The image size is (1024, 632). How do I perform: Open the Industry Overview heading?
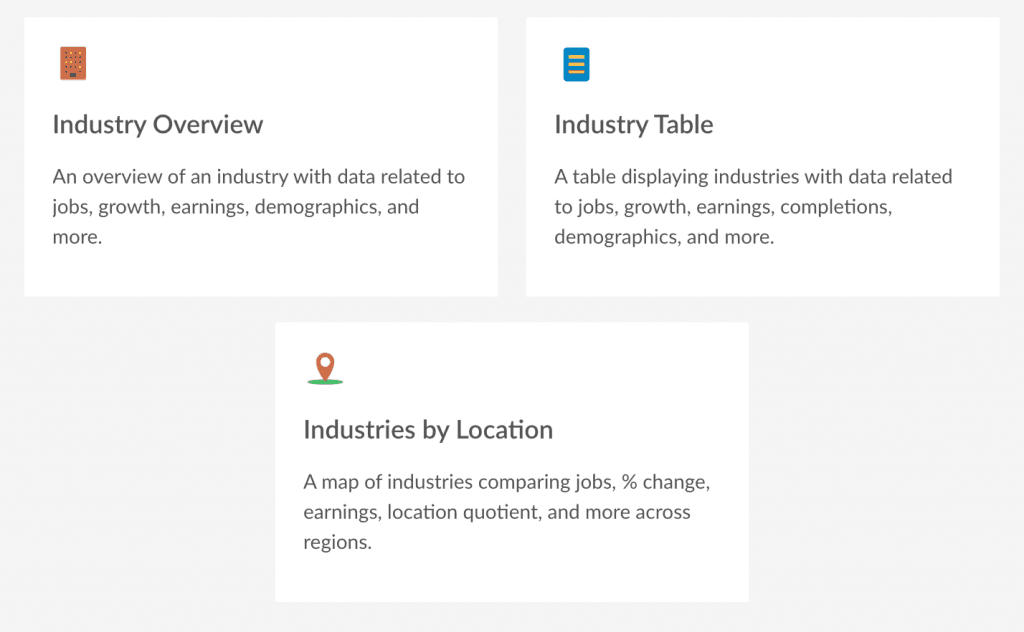tap(158, 125)
